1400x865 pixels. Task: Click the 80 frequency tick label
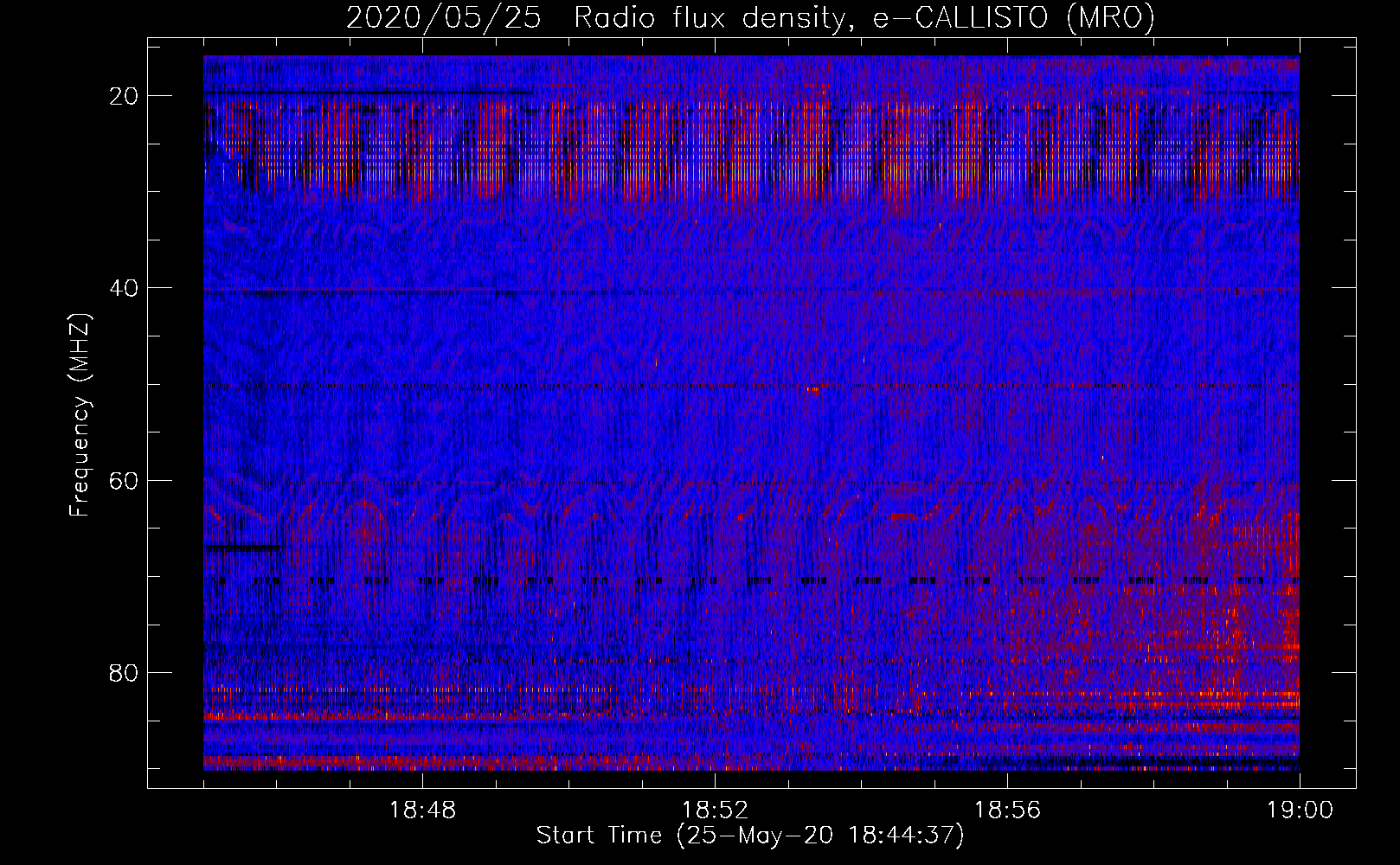pos(125,672)
